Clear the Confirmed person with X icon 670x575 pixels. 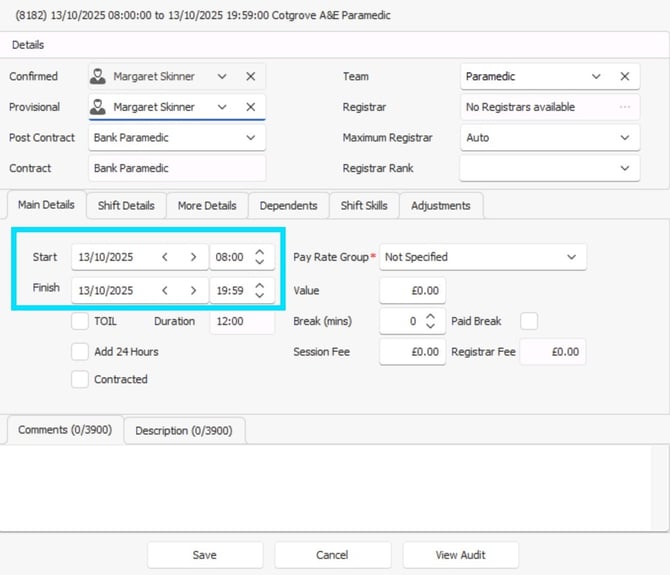click(x=250, y=76)
